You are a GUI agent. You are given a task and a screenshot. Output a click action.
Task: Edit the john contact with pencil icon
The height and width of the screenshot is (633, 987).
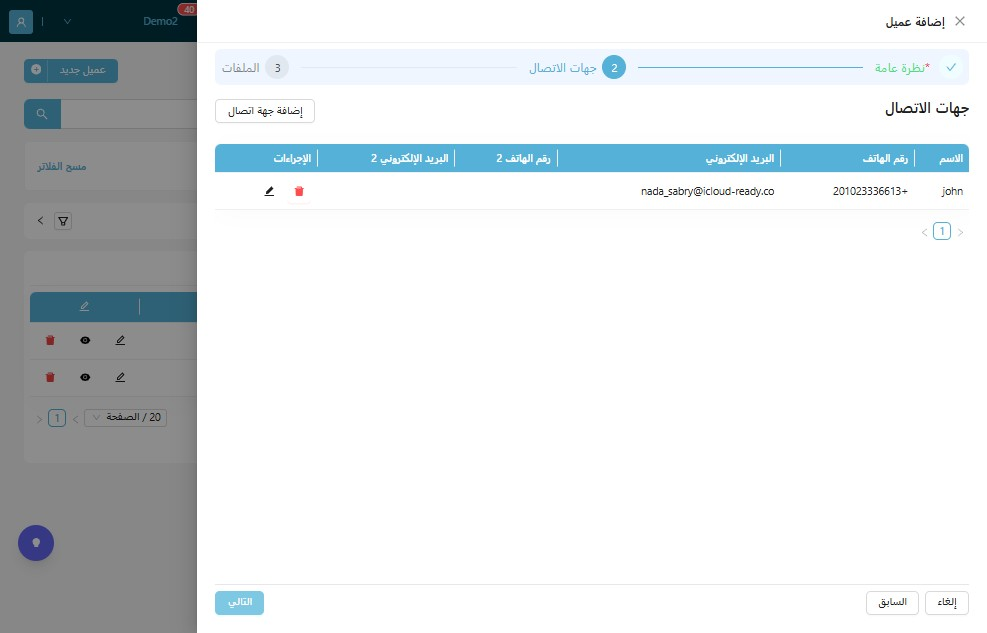269,191
